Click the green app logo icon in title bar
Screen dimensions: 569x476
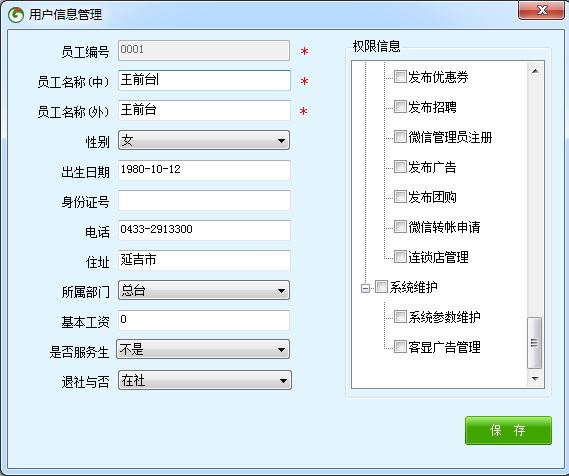16,15
